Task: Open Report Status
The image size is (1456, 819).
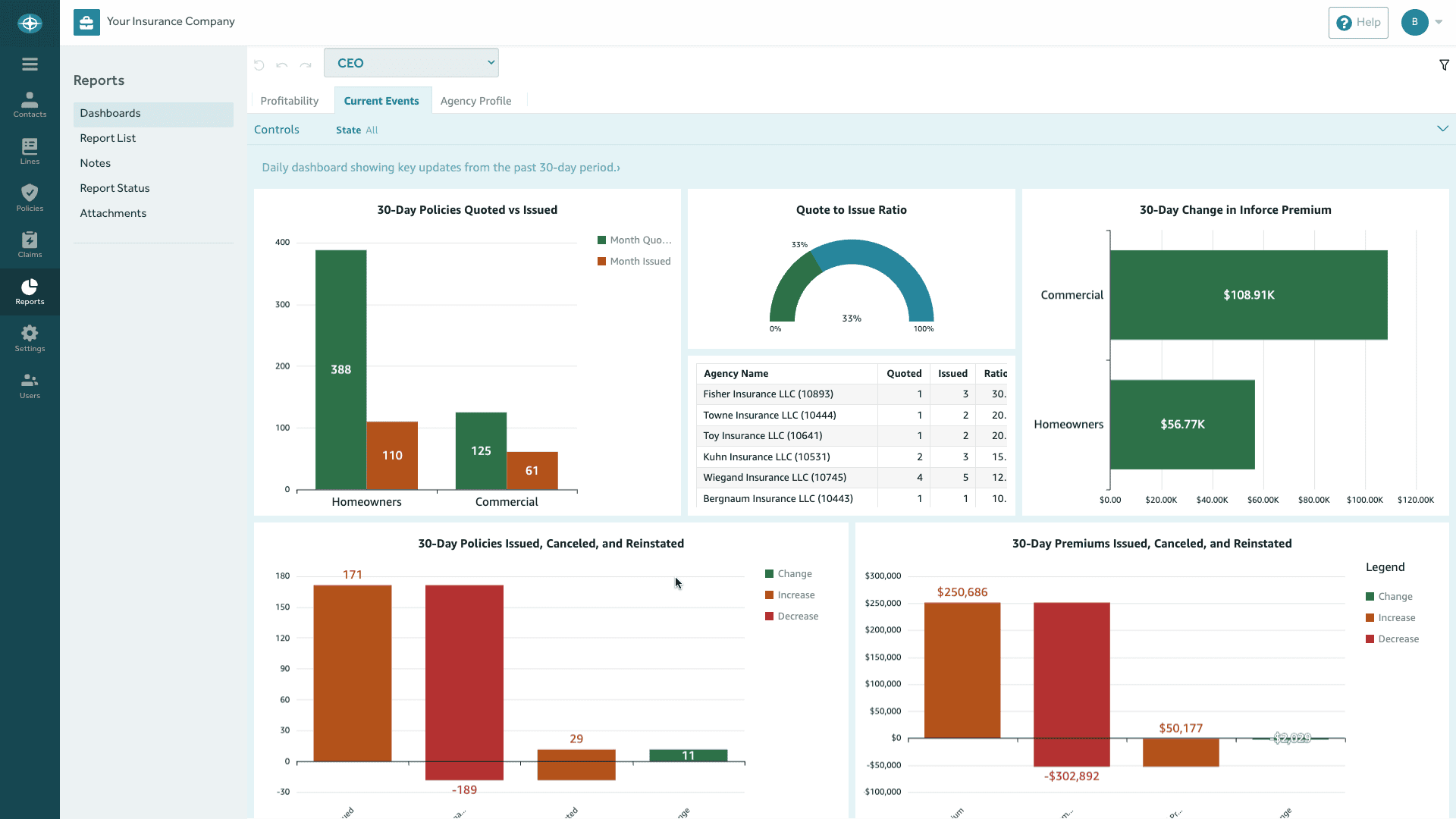Action: coord(115,188)
